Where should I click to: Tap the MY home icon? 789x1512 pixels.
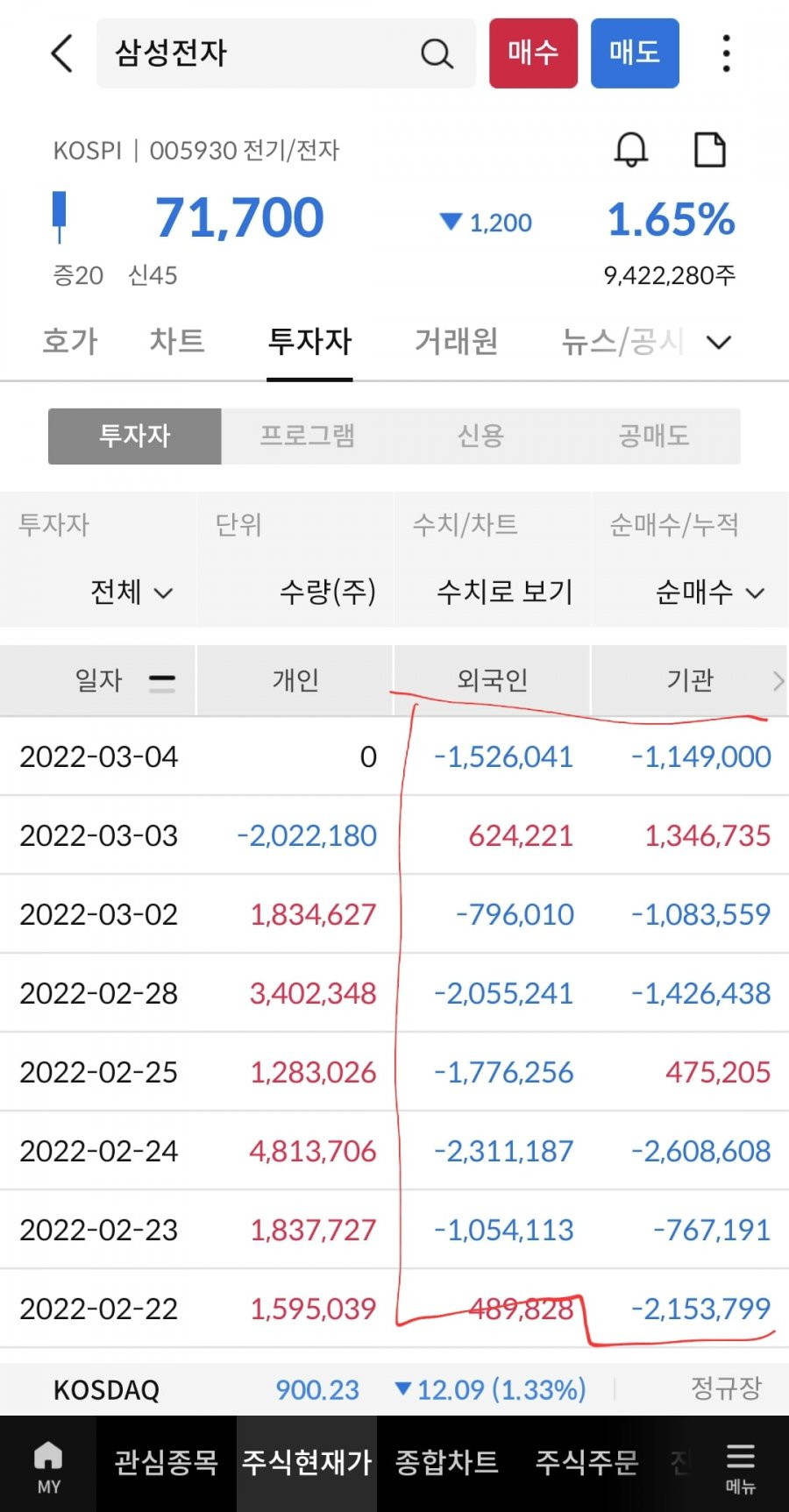point(48,1466)
